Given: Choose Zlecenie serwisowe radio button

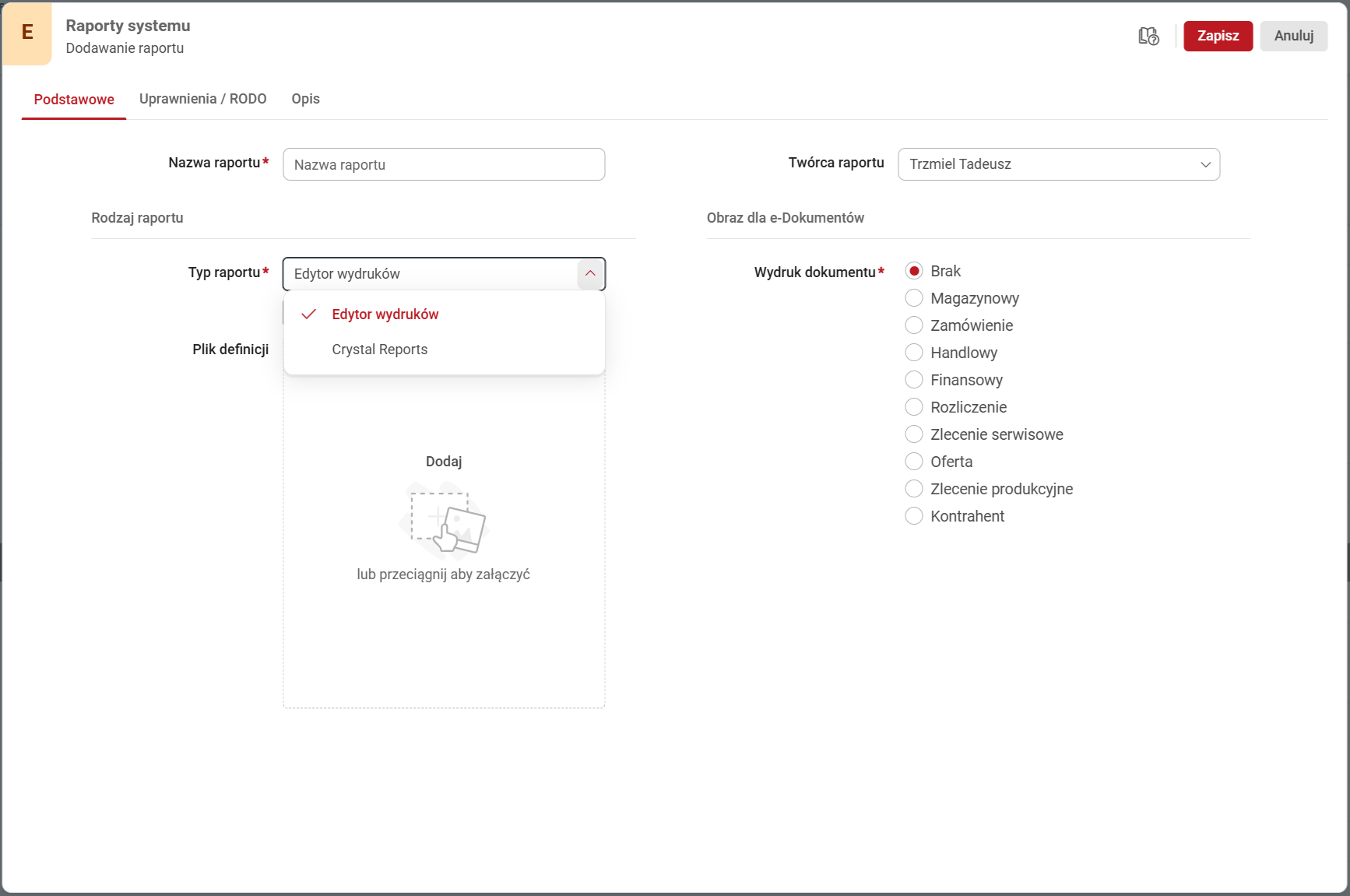Looking at the screenshot, I should coord(914,434).
